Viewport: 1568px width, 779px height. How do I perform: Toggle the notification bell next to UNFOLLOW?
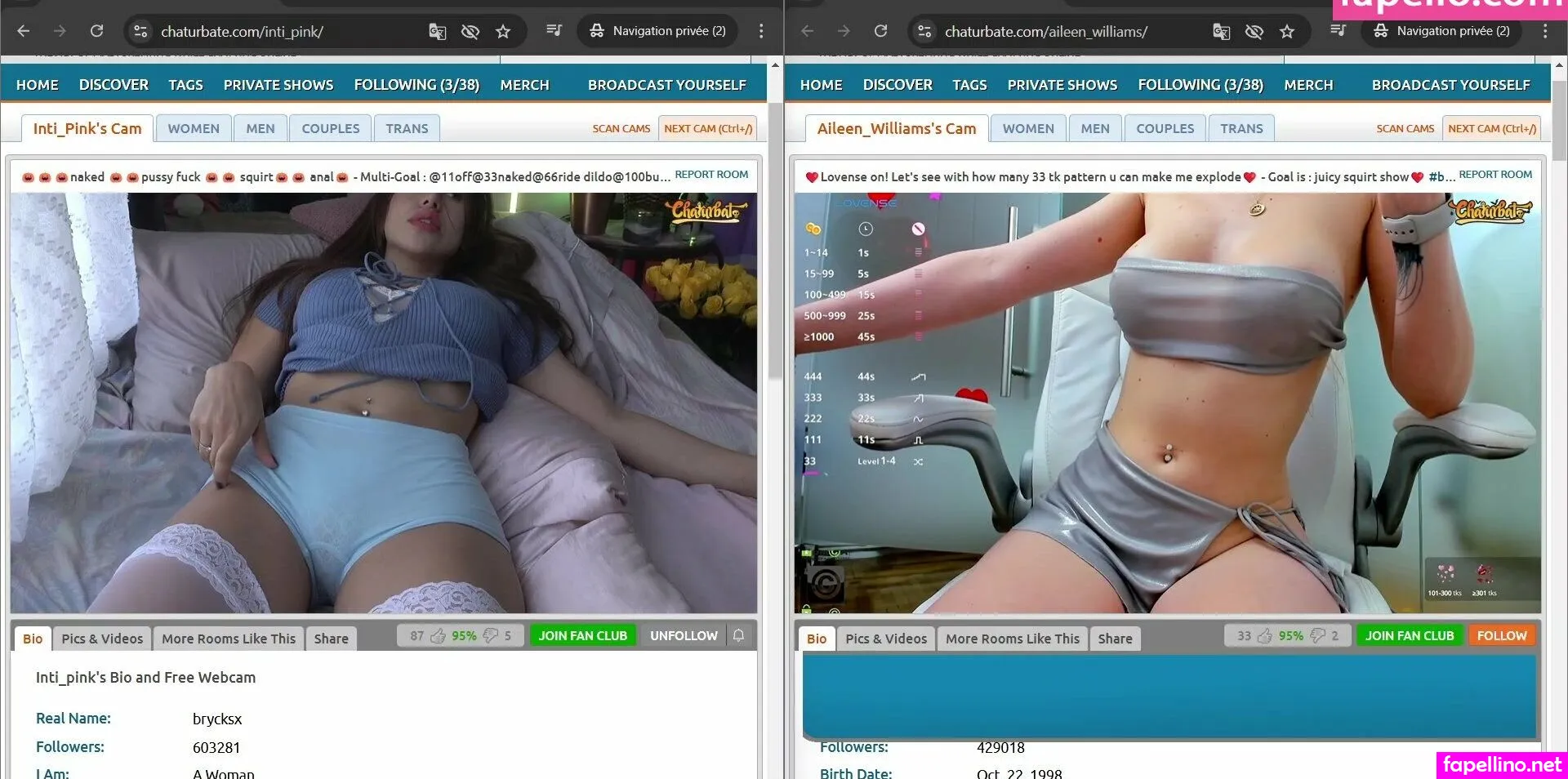coord(738,635)
